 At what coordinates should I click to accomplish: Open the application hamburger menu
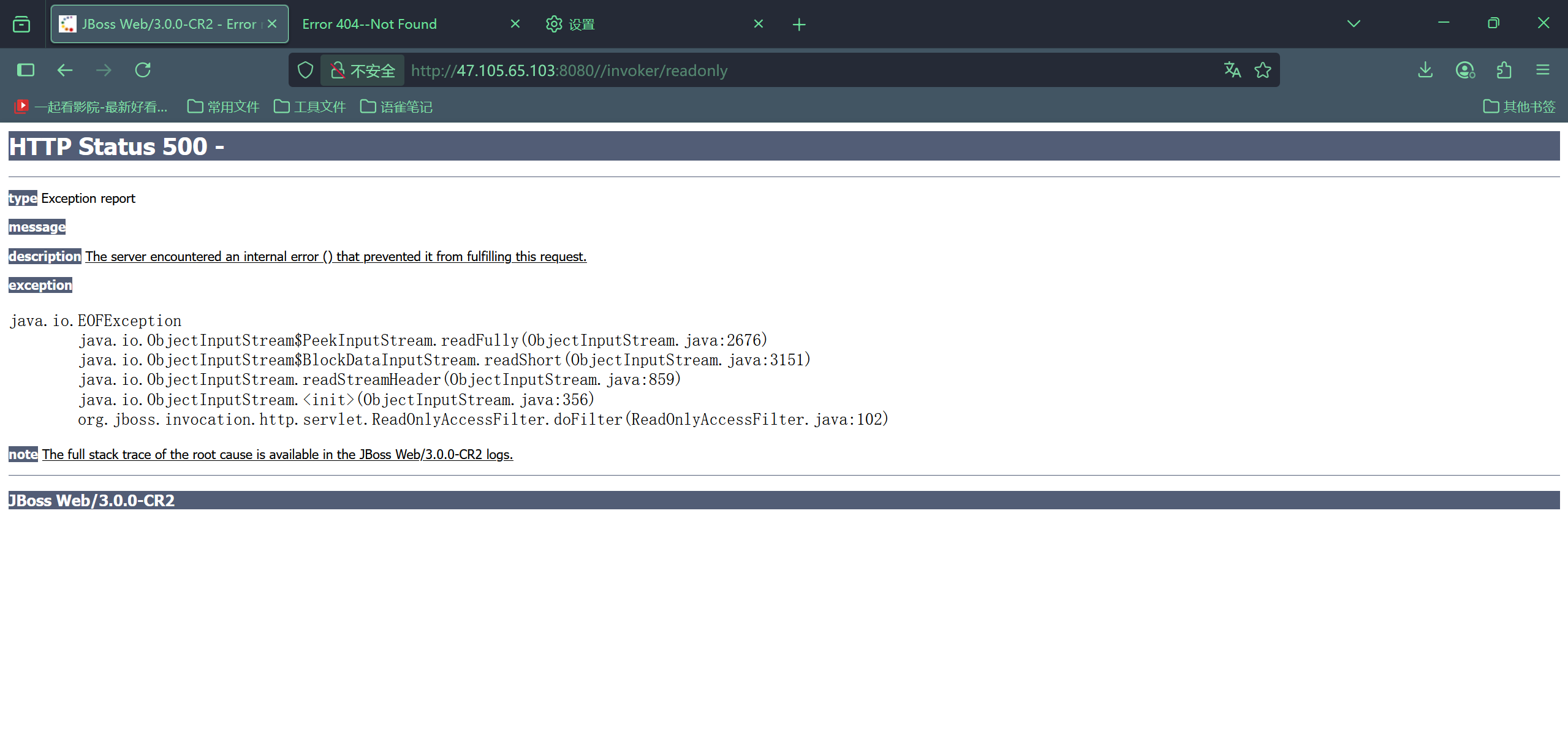pos(1543,70)
